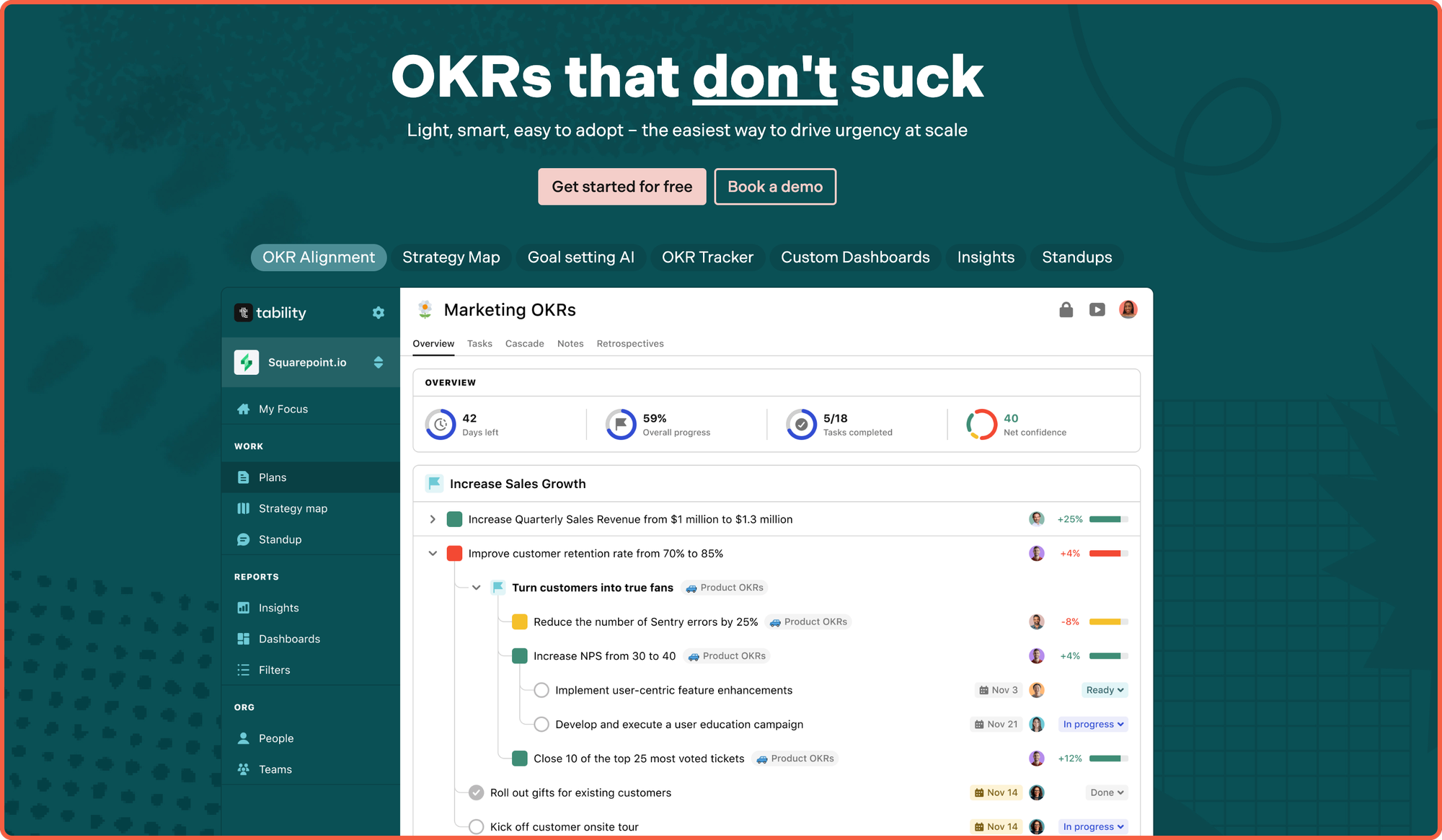Open Squarepoint.io workspace switcher
Viewport: 1442px width, 840px height.
[378, 363]
